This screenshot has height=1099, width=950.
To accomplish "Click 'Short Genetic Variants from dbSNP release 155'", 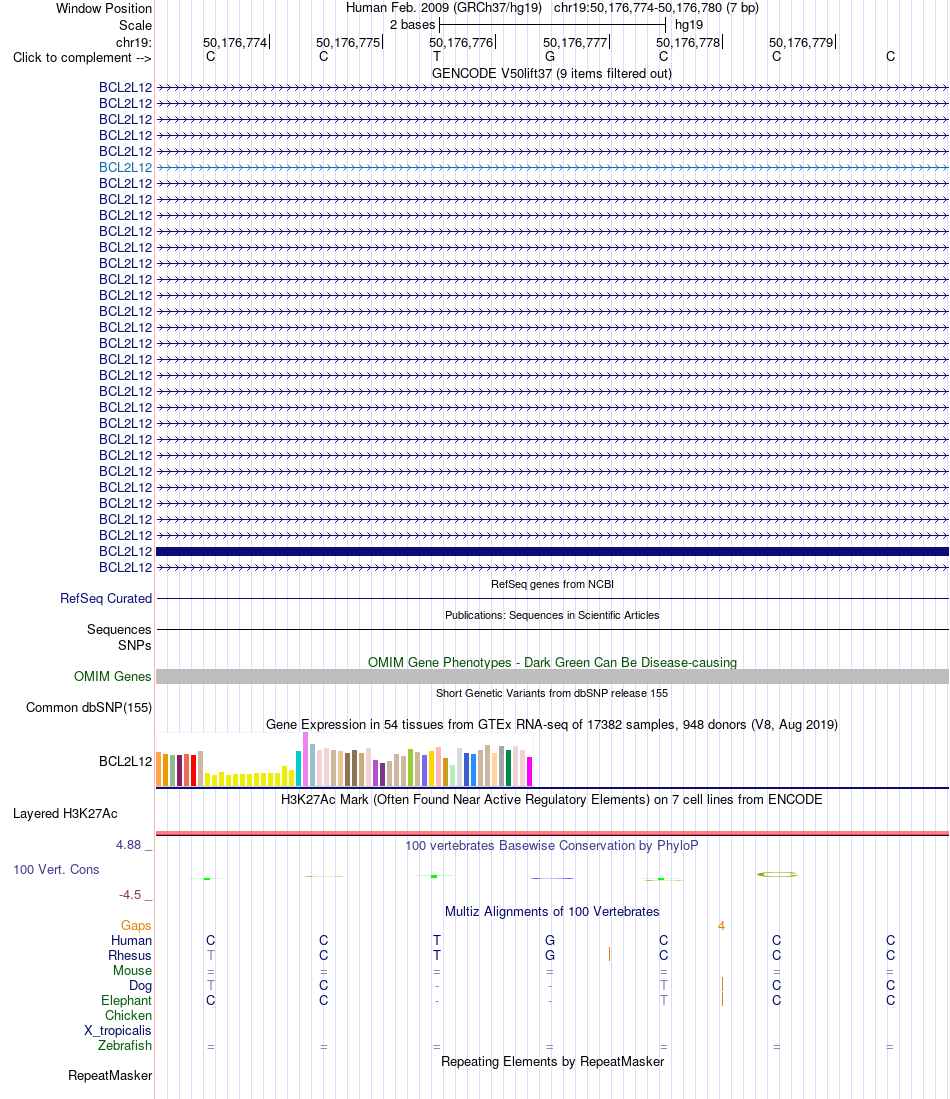I will pos(552,693).
